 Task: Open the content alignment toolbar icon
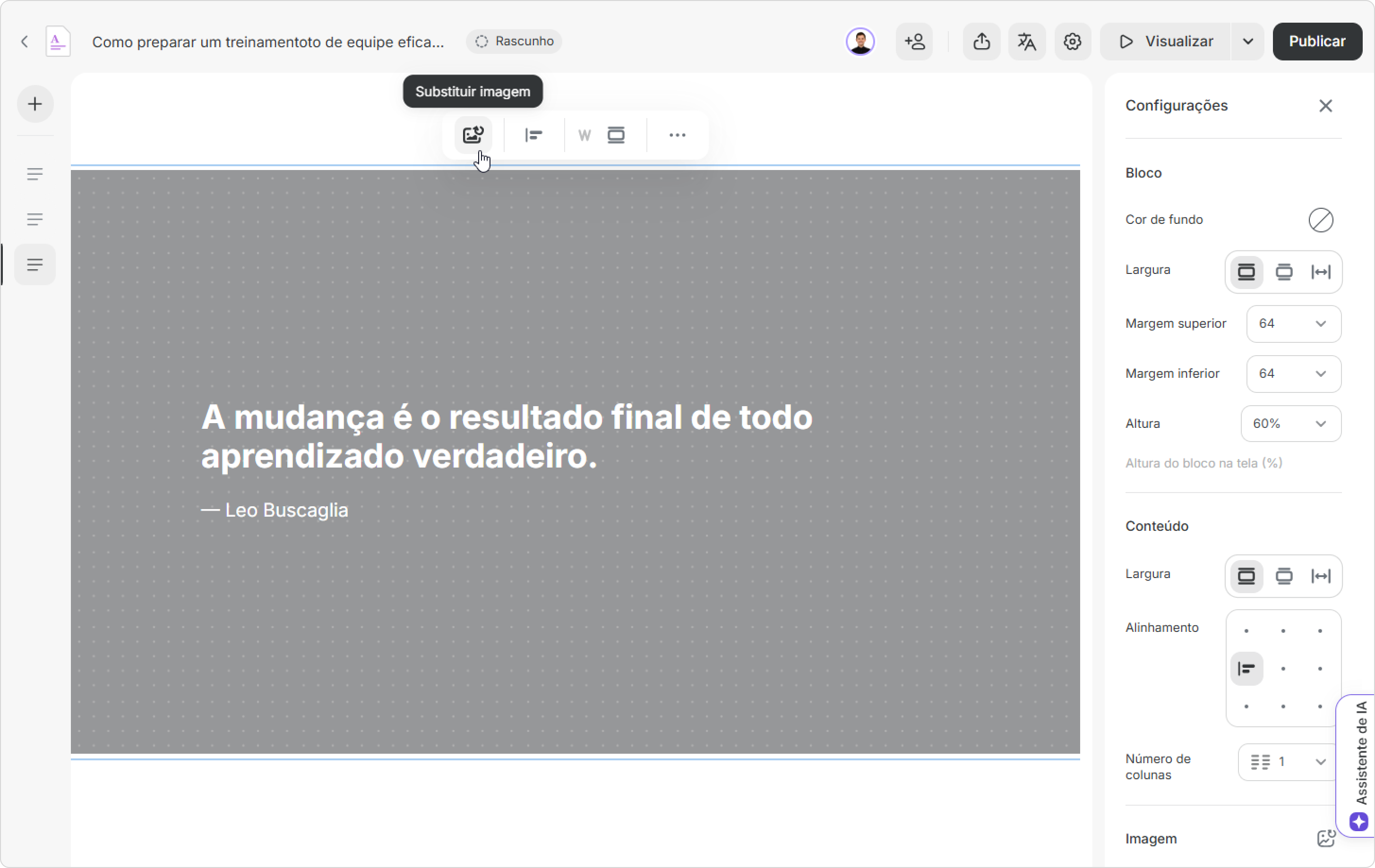533,135
